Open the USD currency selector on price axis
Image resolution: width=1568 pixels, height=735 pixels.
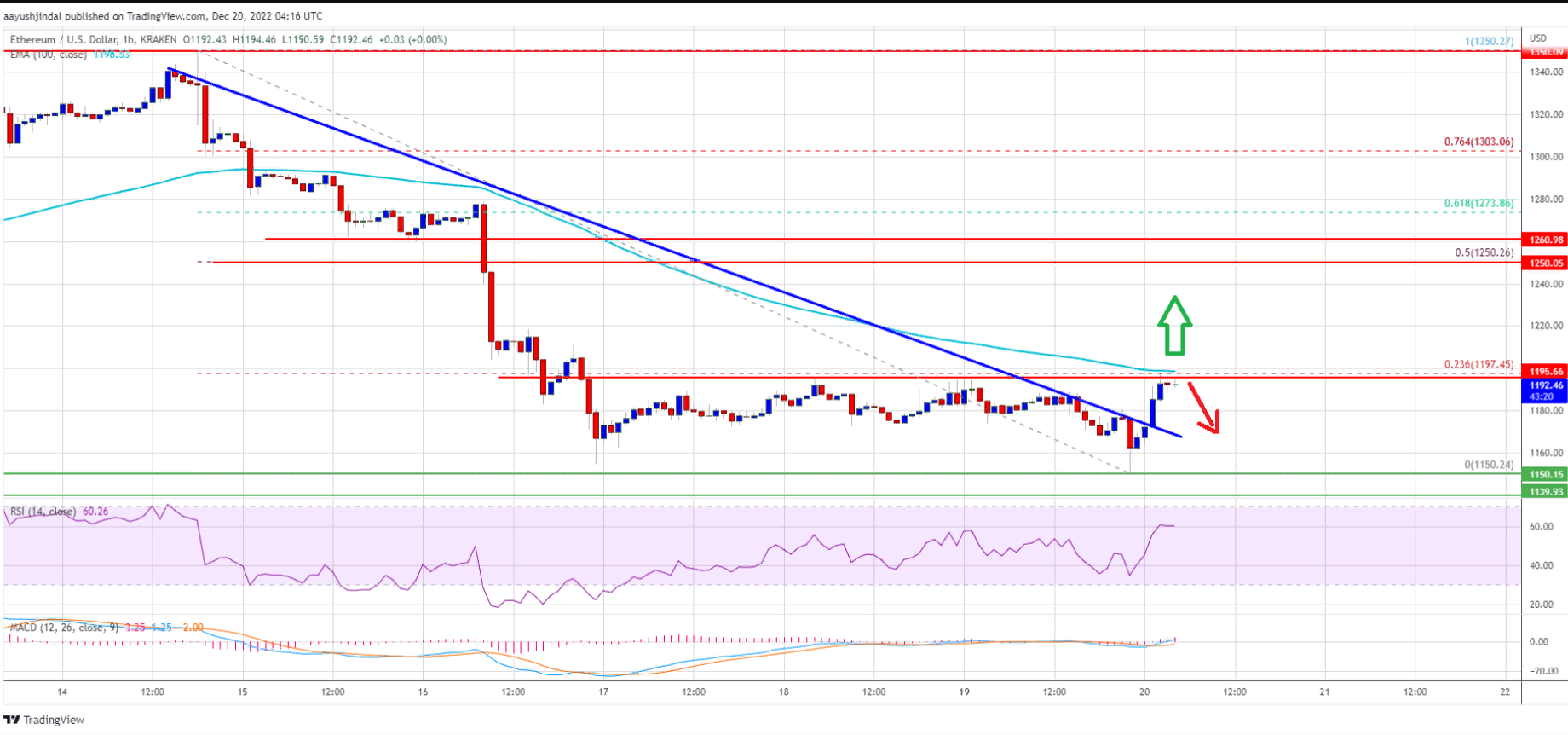1538,38
